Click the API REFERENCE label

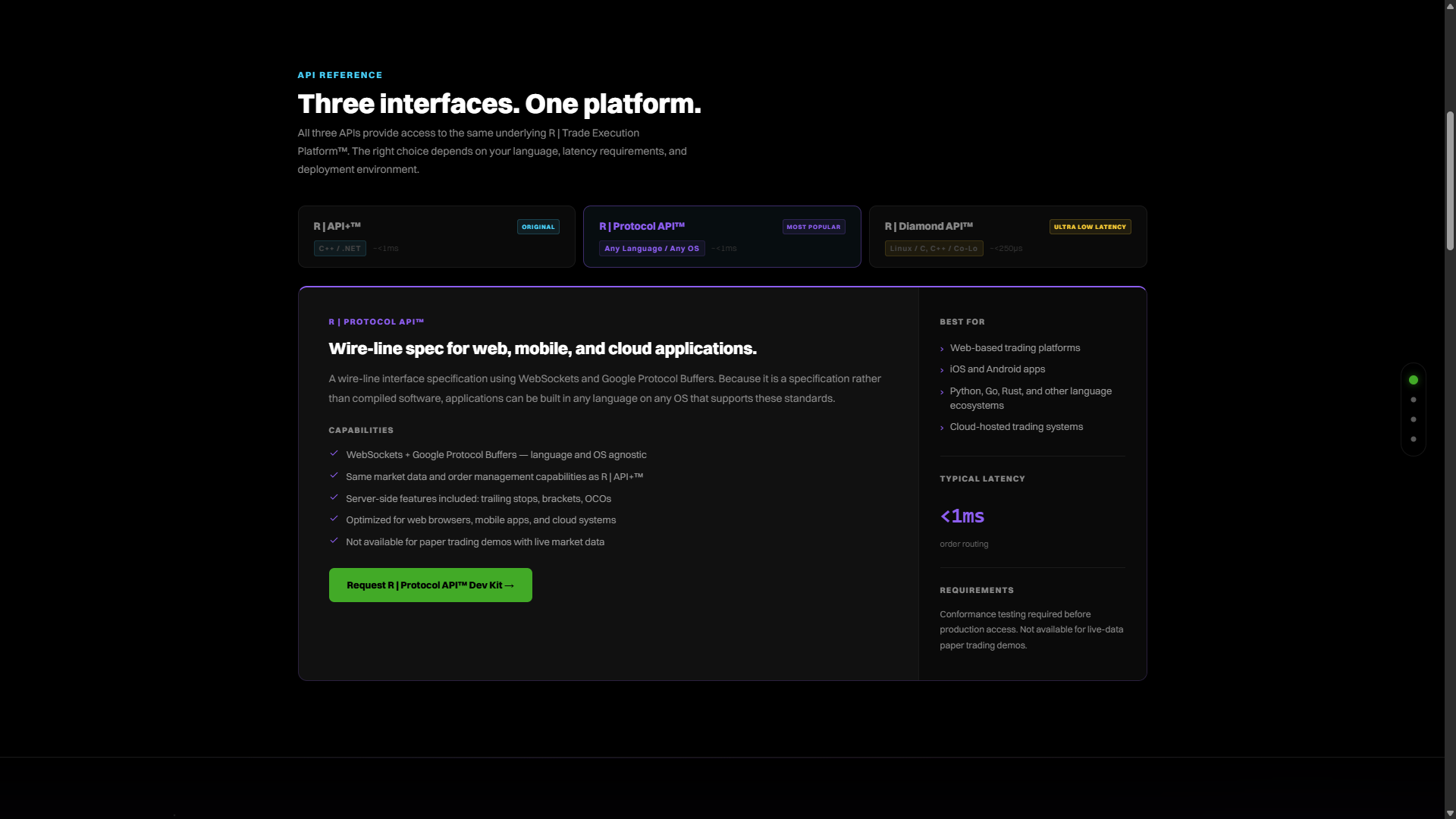pyautogui.click(x=340, y=75)
